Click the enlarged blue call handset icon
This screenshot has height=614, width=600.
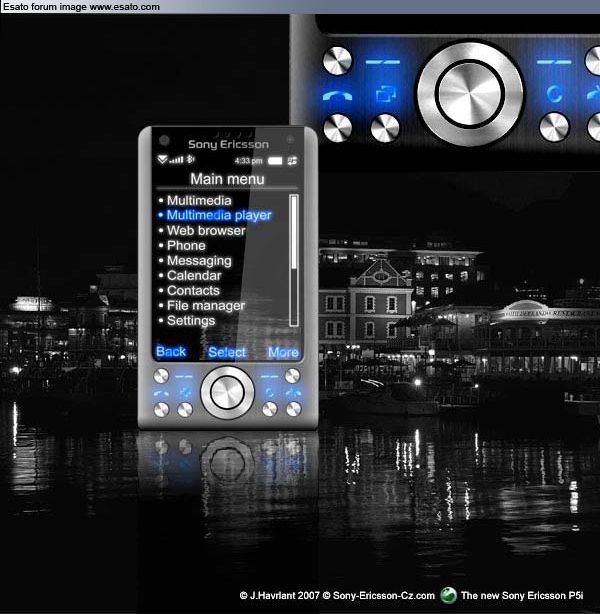click(337, 95)
